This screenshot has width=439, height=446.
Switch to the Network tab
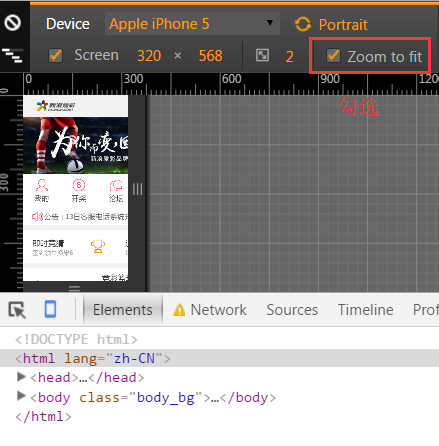(x=218, y=310)
